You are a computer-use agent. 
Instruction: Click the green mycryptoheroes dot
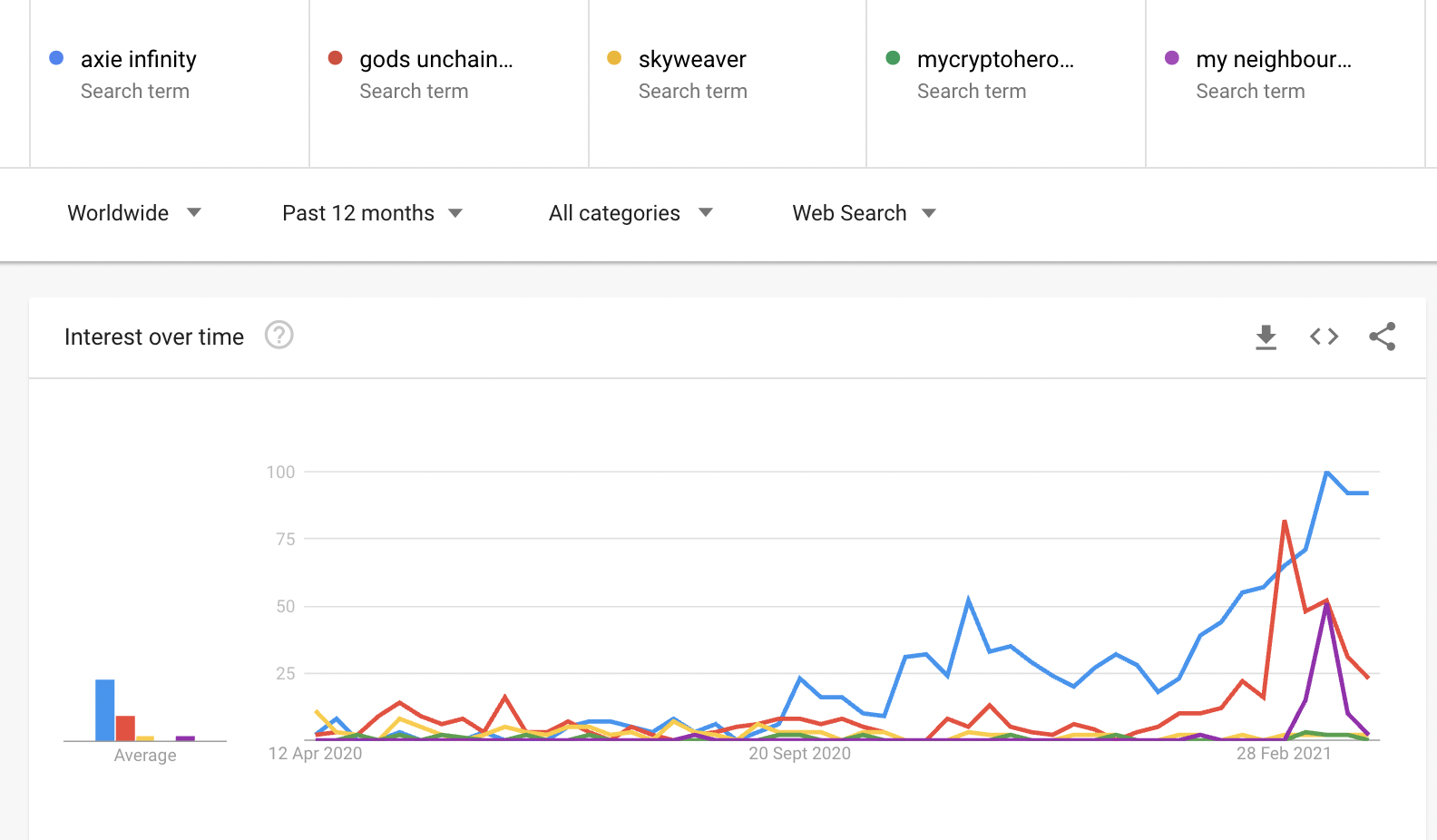click(893, 58)
